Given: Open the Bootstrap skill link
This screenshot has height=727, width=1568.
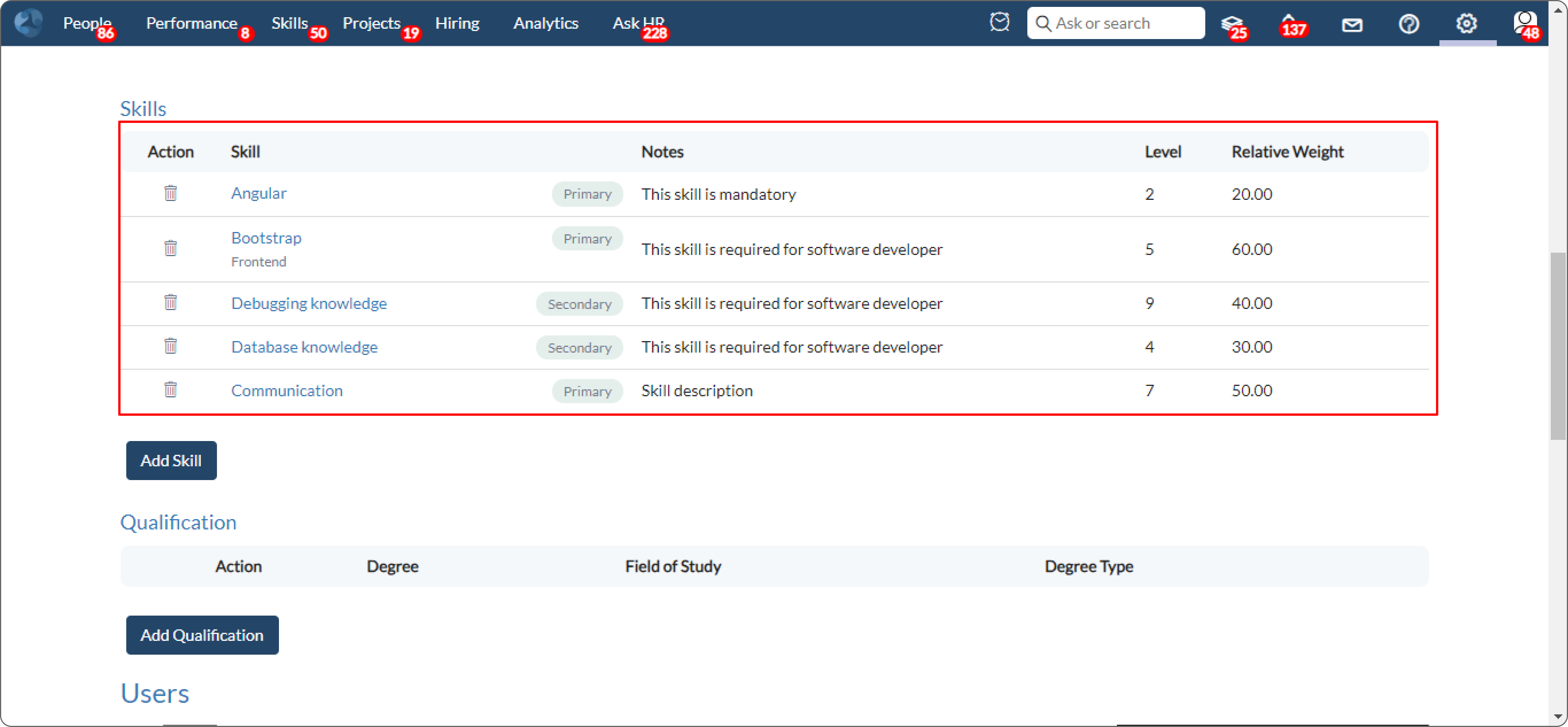Looking at the screenshot, I should (266, 237).
